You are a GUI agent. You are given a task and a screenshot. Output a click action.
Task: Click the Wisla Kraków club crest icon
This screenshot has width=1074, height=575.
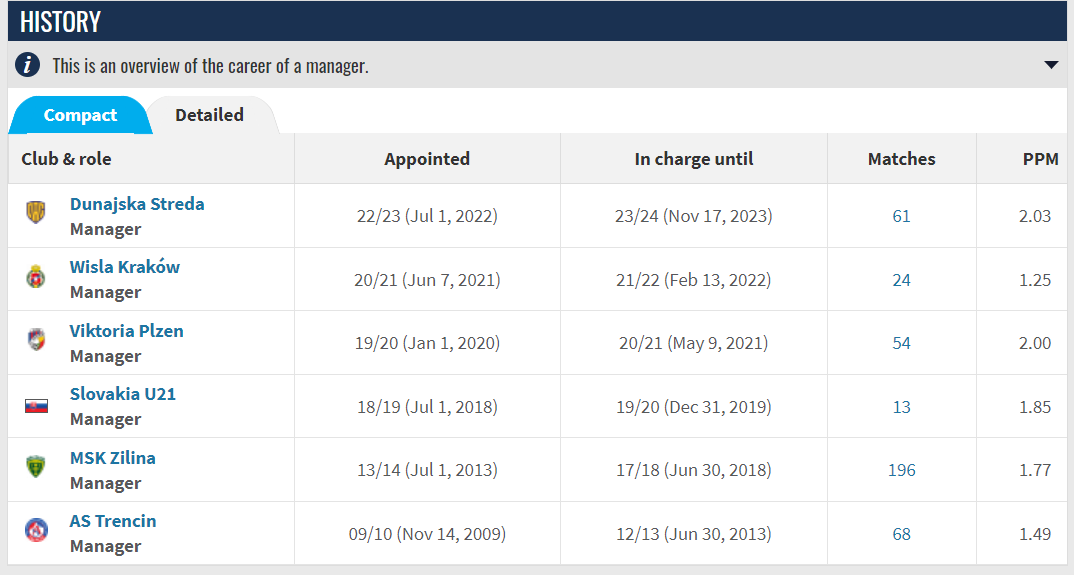[x=36, y=276]
